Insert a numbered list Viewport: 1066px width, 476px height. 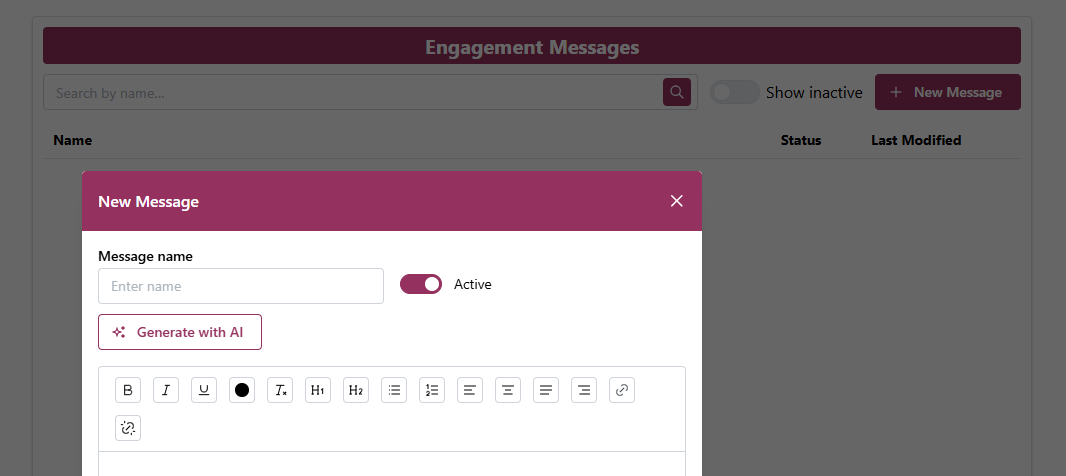coord(432,390)
